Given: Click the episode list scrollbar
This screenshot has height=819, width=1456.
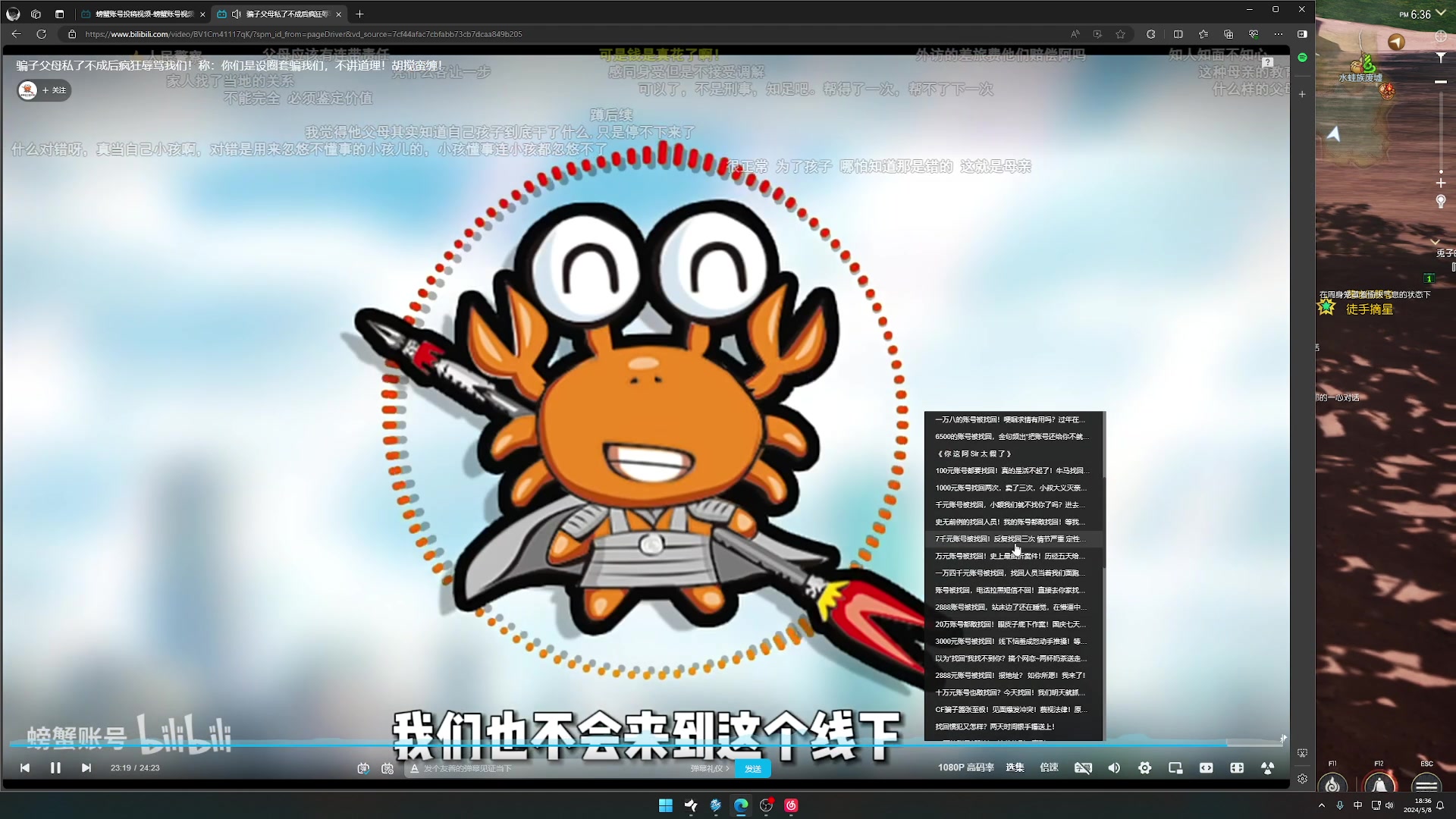Looking at the screenshot, I should (x=1104, y=523).
